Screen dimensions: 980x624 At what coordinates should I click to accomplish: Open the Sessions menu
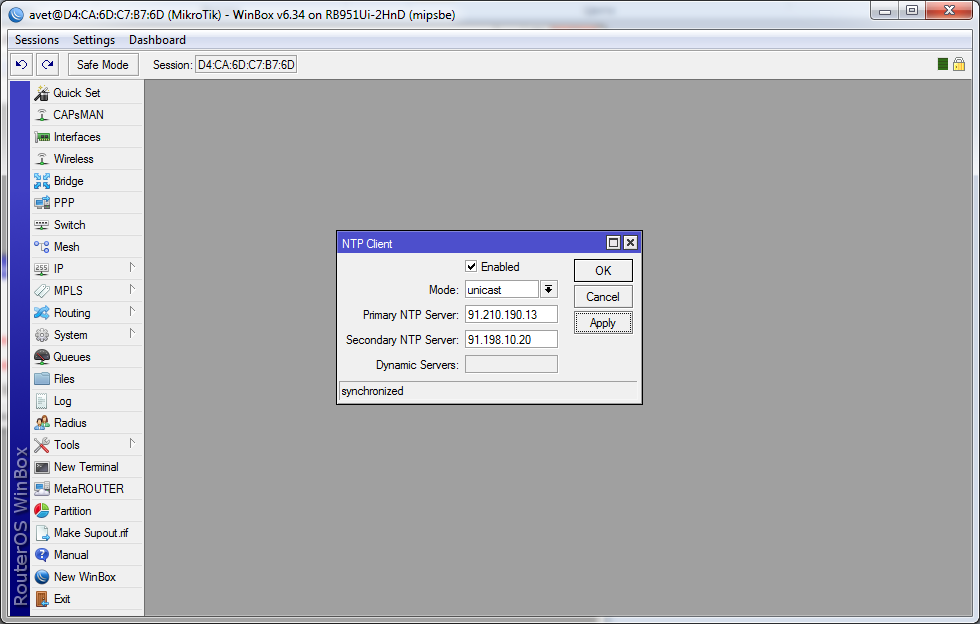pyautogui.click(x=37, y=40)
